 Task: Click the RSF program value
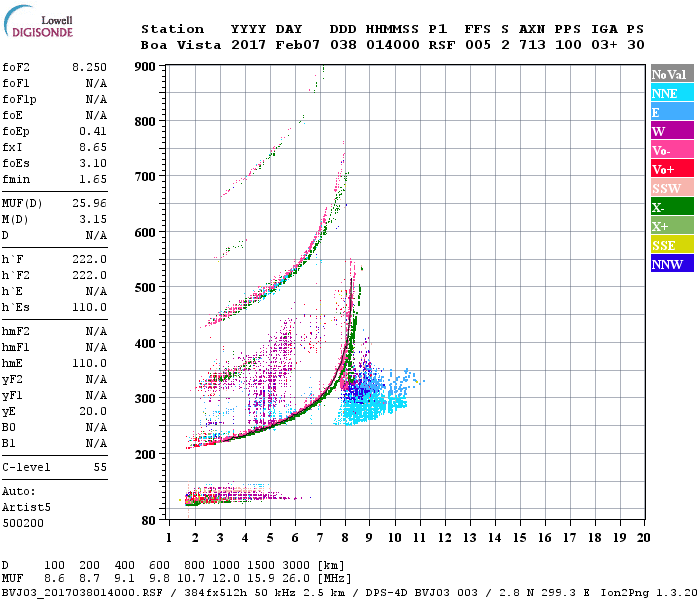[x=442, y=45]
